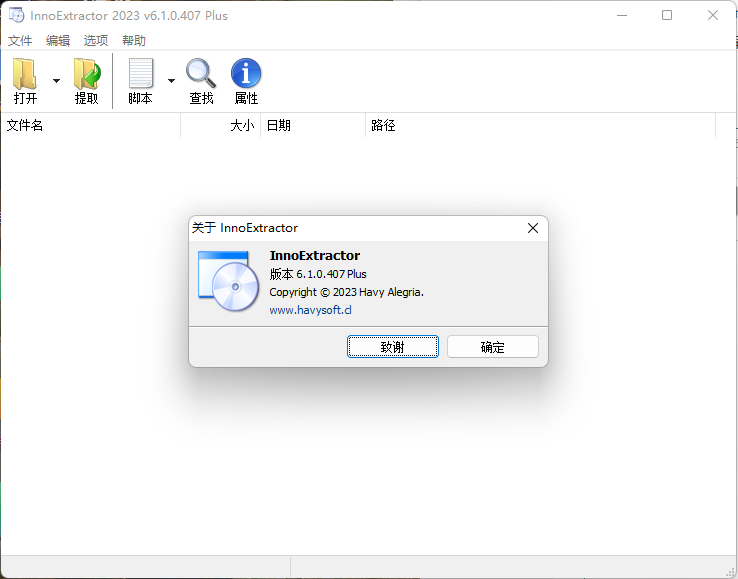
Task: Click the 脚本 (Script) document icon
Action: [141, 74]
